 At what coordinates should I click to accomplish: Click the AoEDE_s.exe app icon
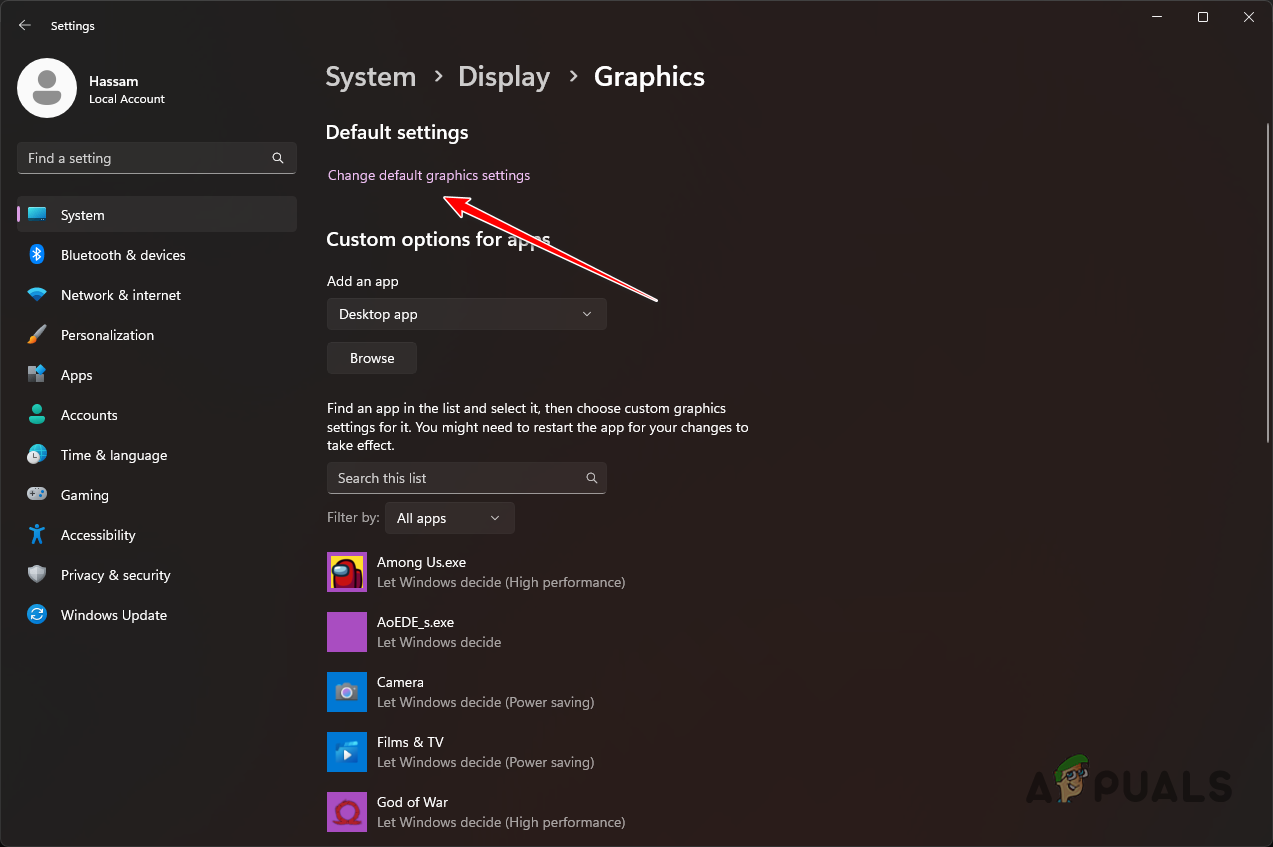click(346, 631)
